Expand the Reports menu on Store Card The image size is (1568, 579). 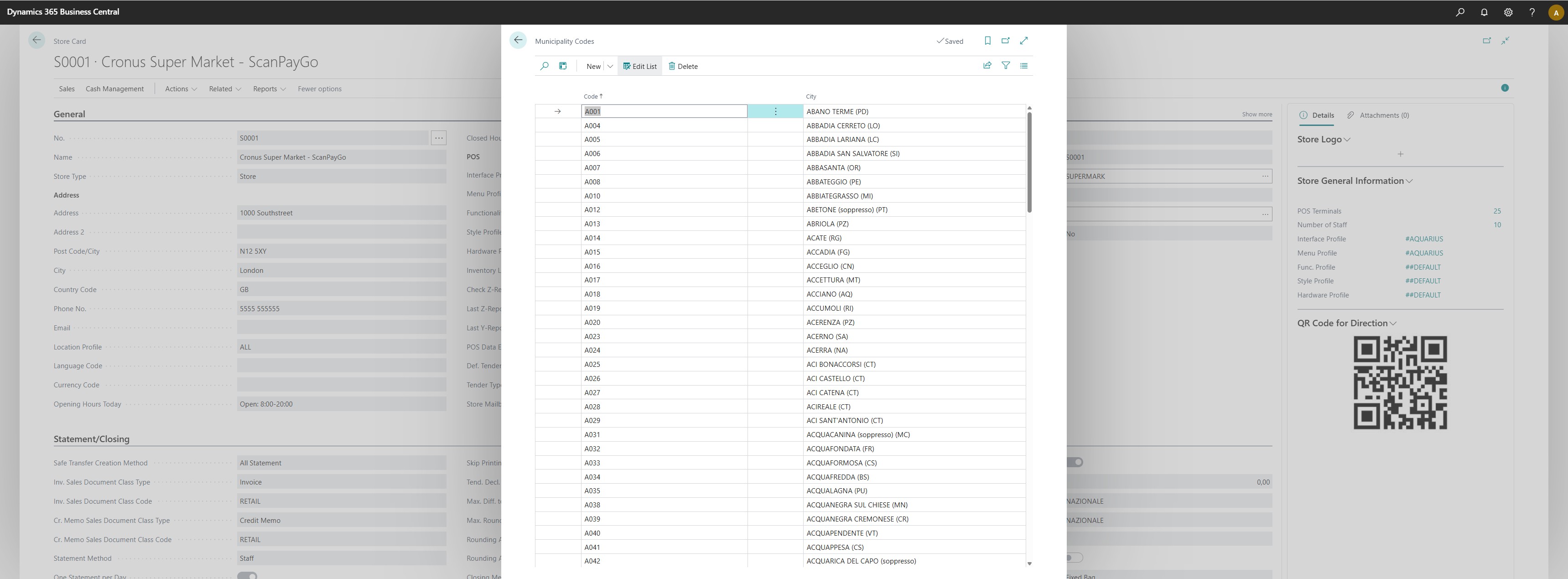(x=269, y=89)
